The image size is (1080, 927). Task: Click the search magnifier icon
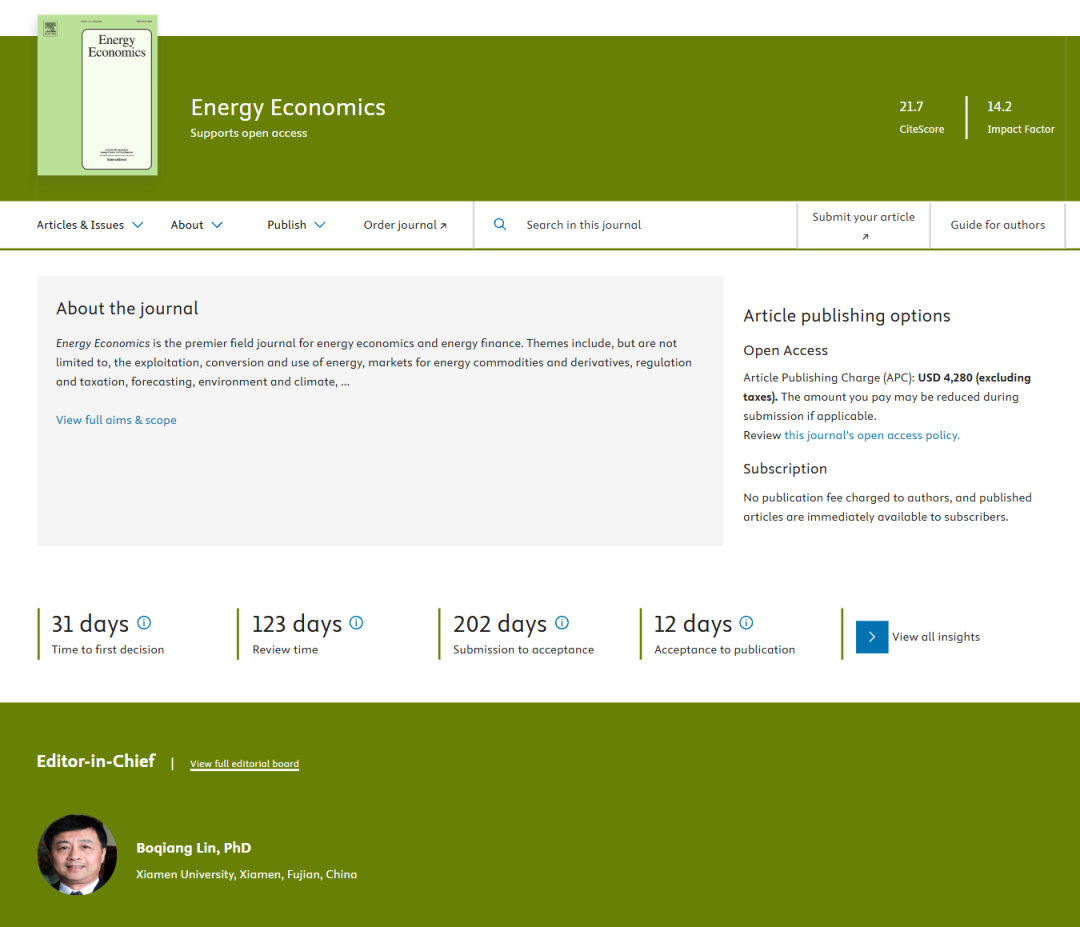point(500,225)
